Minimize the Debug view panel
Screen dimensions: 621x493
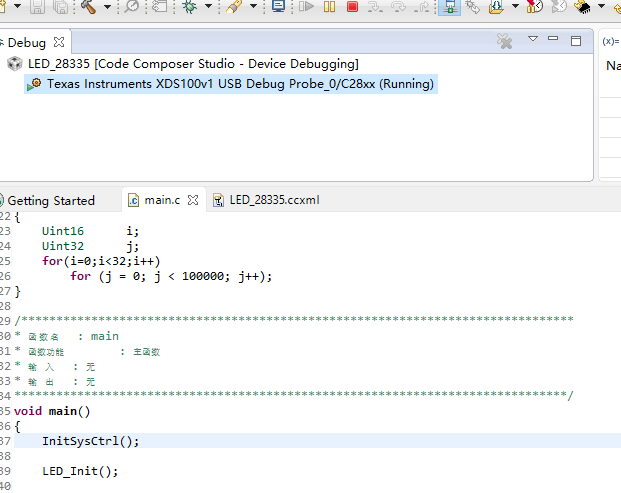pos(553,38)
